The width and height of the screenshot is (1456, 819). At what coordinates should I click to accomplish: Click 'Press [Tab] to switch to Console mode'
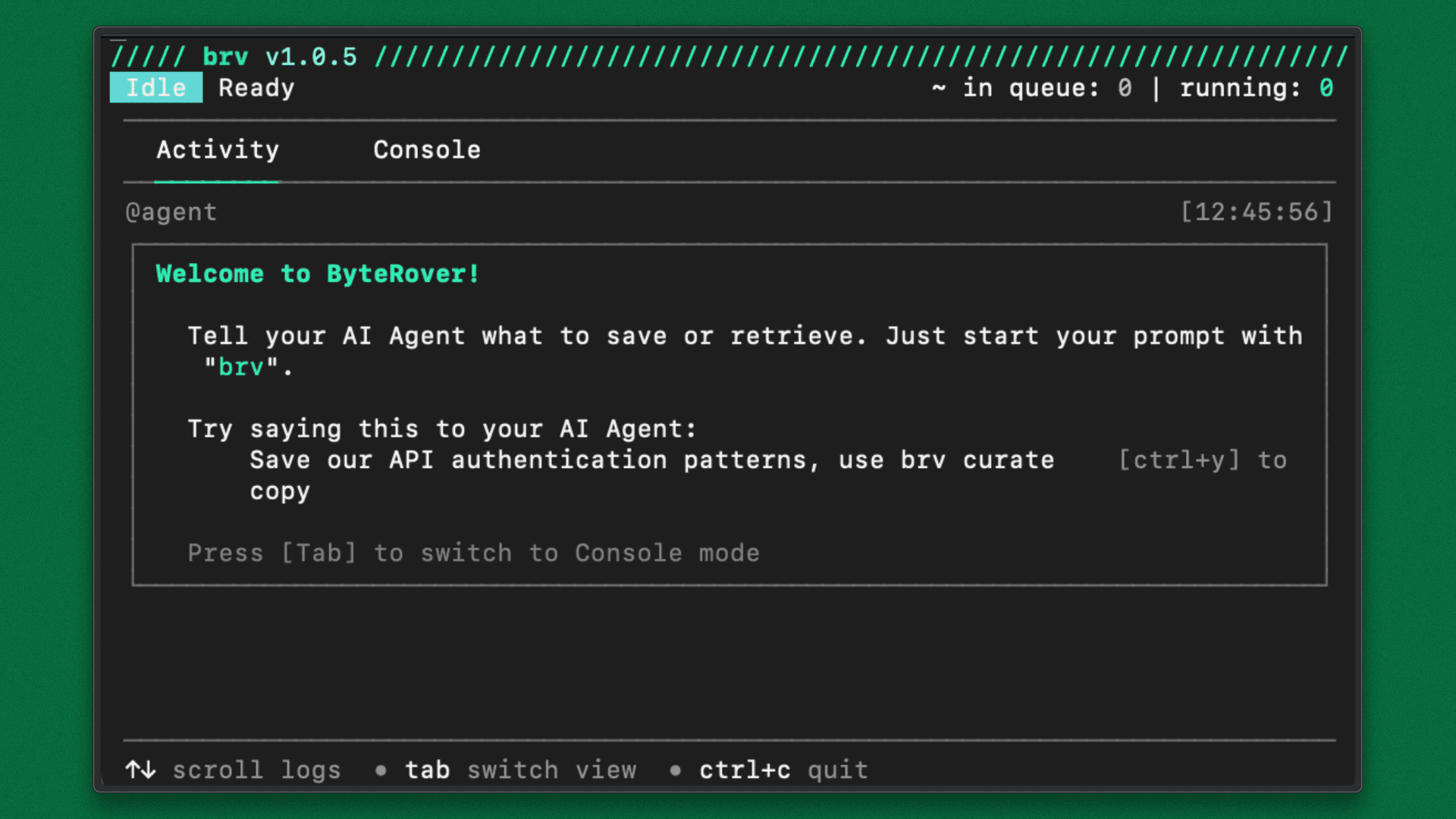pos(473,553)
